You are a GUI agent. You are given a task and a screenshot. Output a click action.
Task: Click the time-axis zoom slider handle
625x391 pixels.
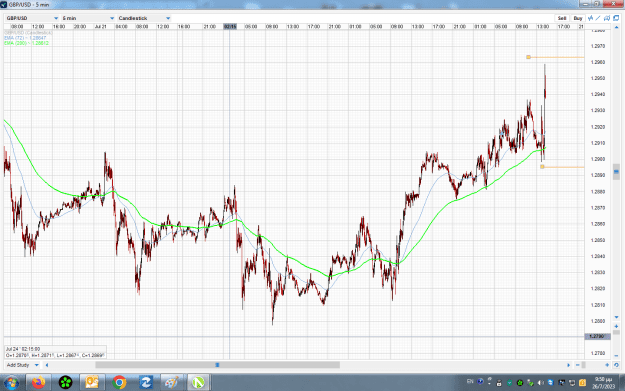(x=584, y=365)
